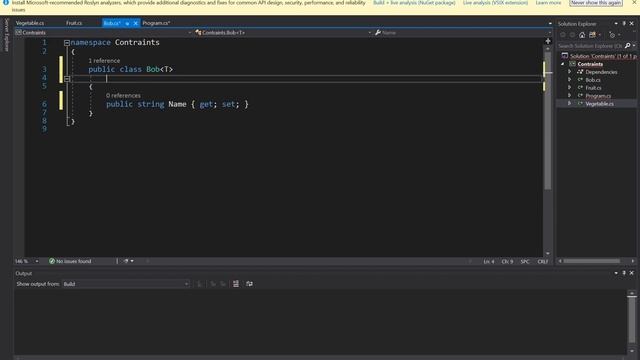Select the Bob.cs editor tab

112,23
